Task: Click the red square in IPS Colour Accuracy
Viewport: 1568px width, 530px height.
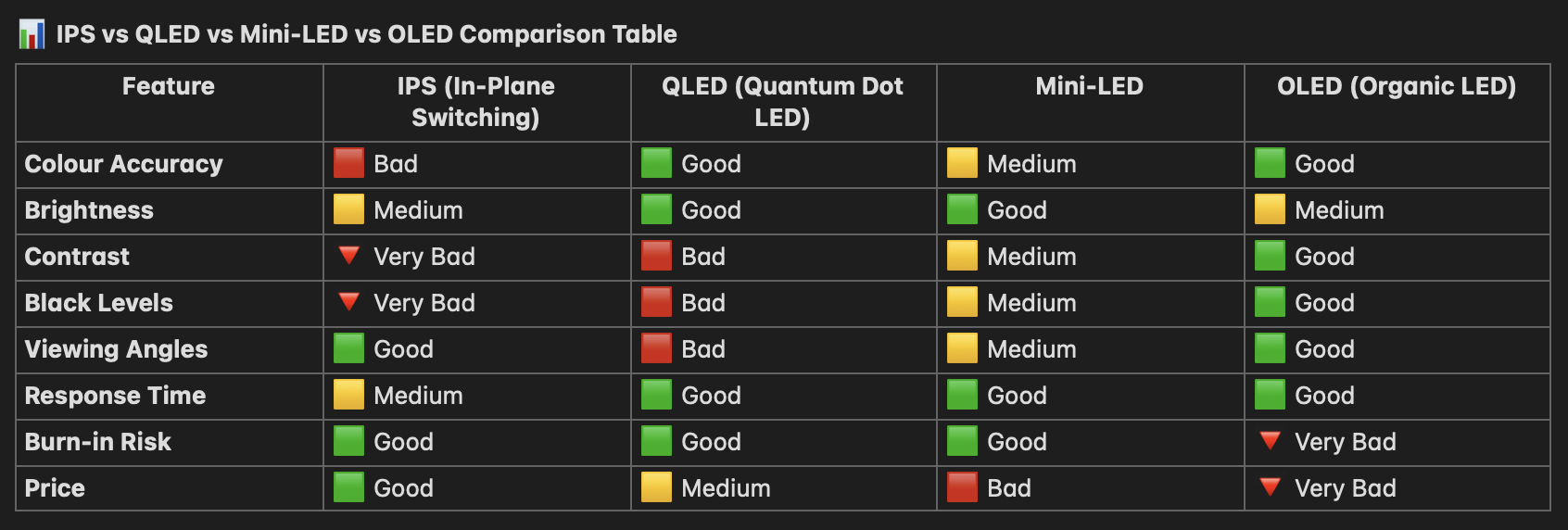Action: (348, 163)
